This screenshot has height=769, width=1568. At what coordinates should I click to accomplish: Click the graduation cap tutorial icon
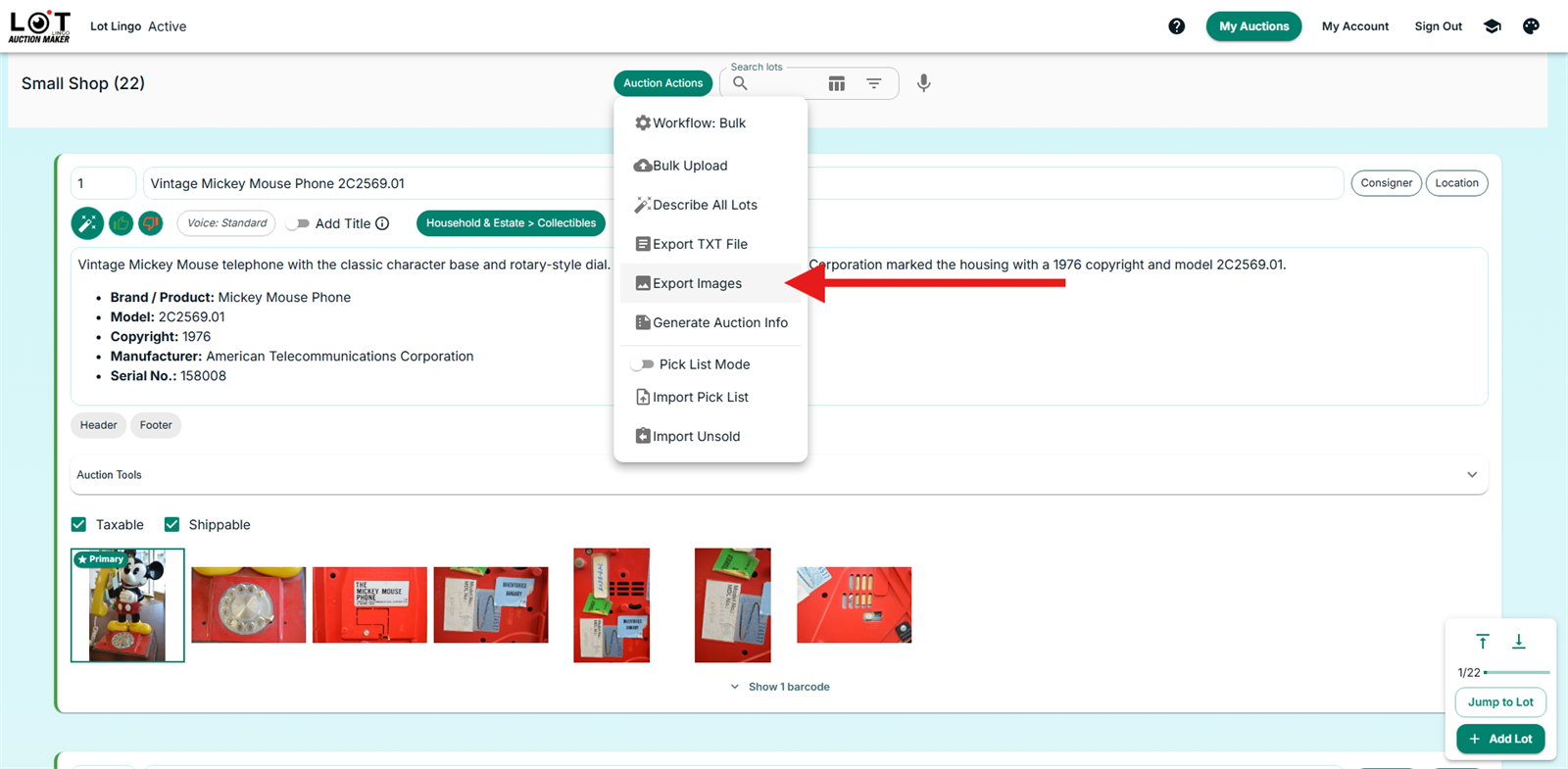click(x=1492, y=26)
